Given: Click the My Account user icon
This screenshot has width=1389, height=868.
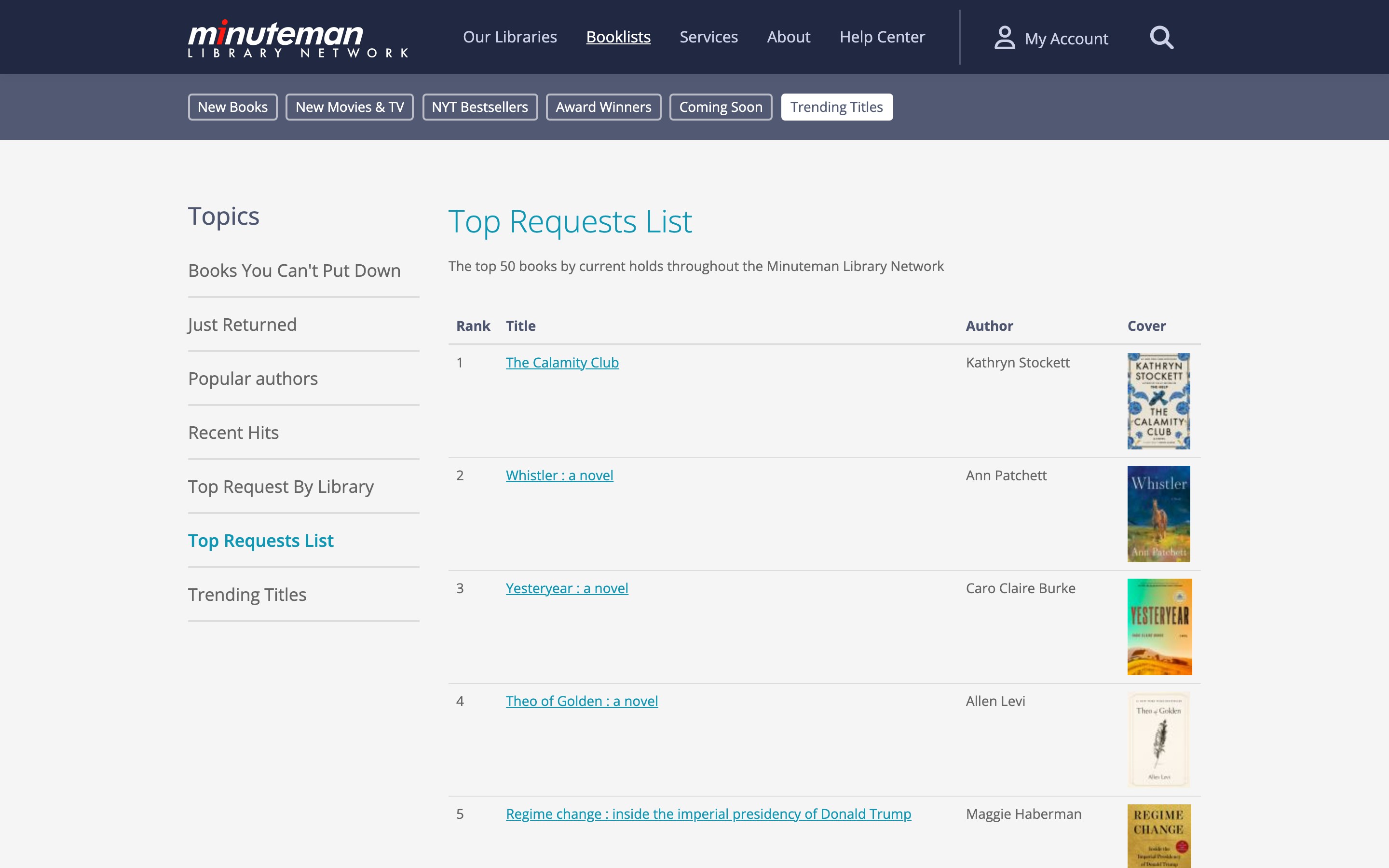Looking at the screenshot, I should [x=1005, y=38].
